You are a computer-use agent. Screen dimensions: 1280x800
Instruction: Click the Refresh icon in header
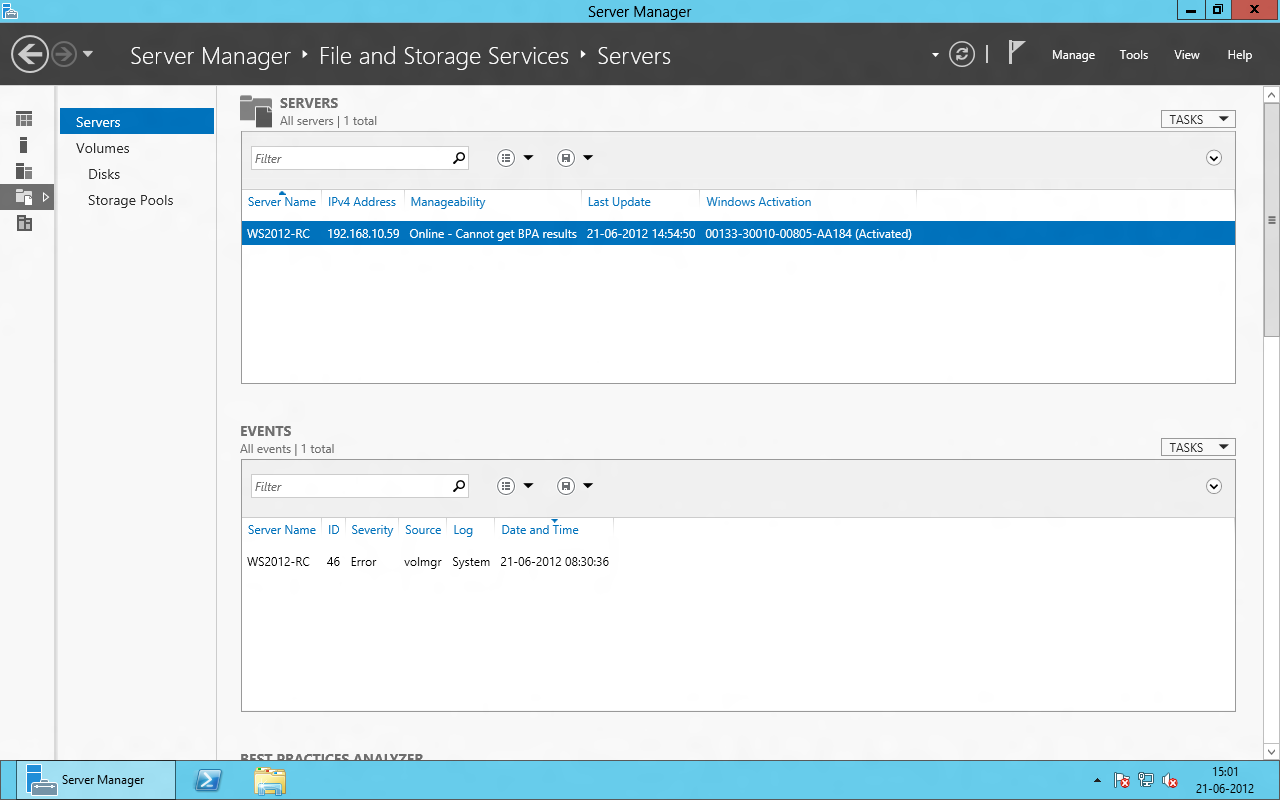[962, 54]
